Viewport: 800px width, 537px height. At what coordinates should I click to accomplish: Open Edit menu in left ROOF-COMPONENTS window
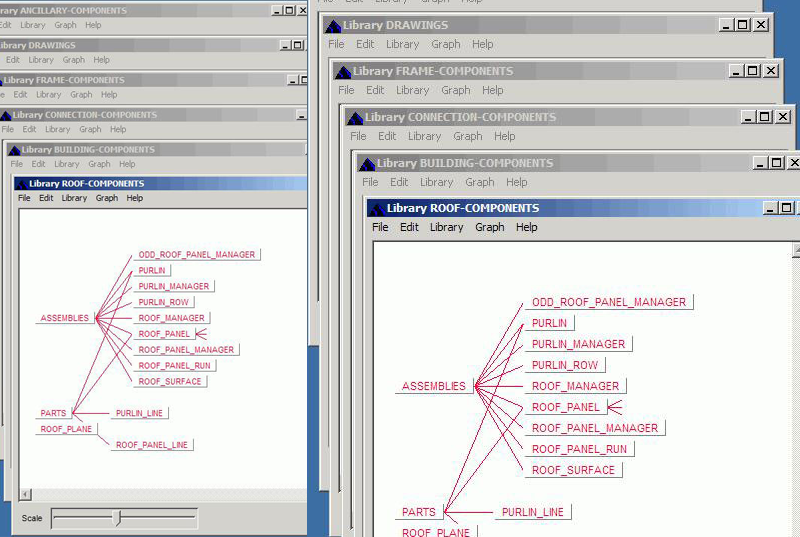[x=46, y=198]
